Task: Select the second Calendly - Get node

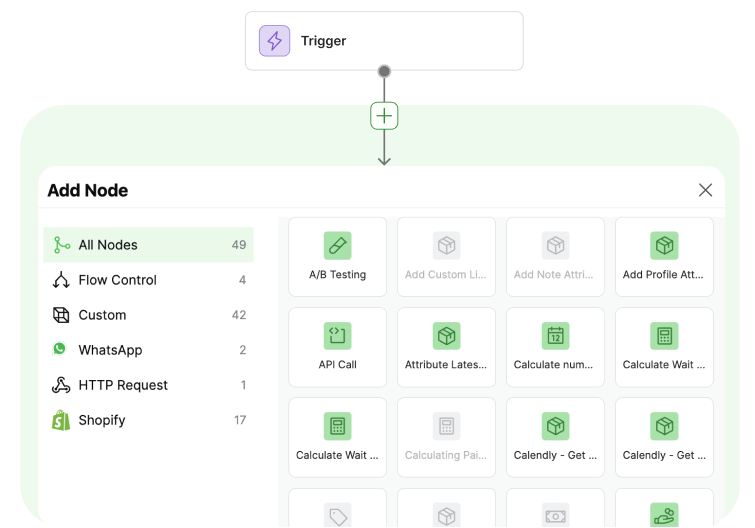Action: pos(664,438)
